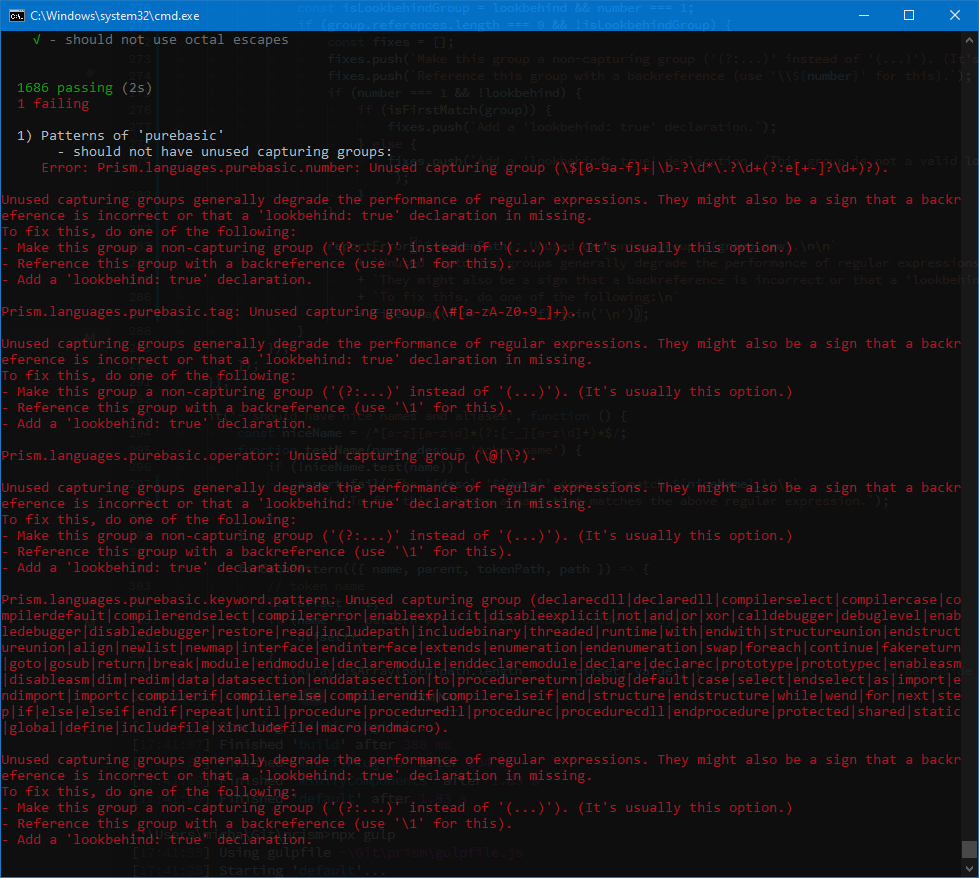Open the cmd.exe system menu icon
The height and width of the screenshot is (878, 979).
16,16
